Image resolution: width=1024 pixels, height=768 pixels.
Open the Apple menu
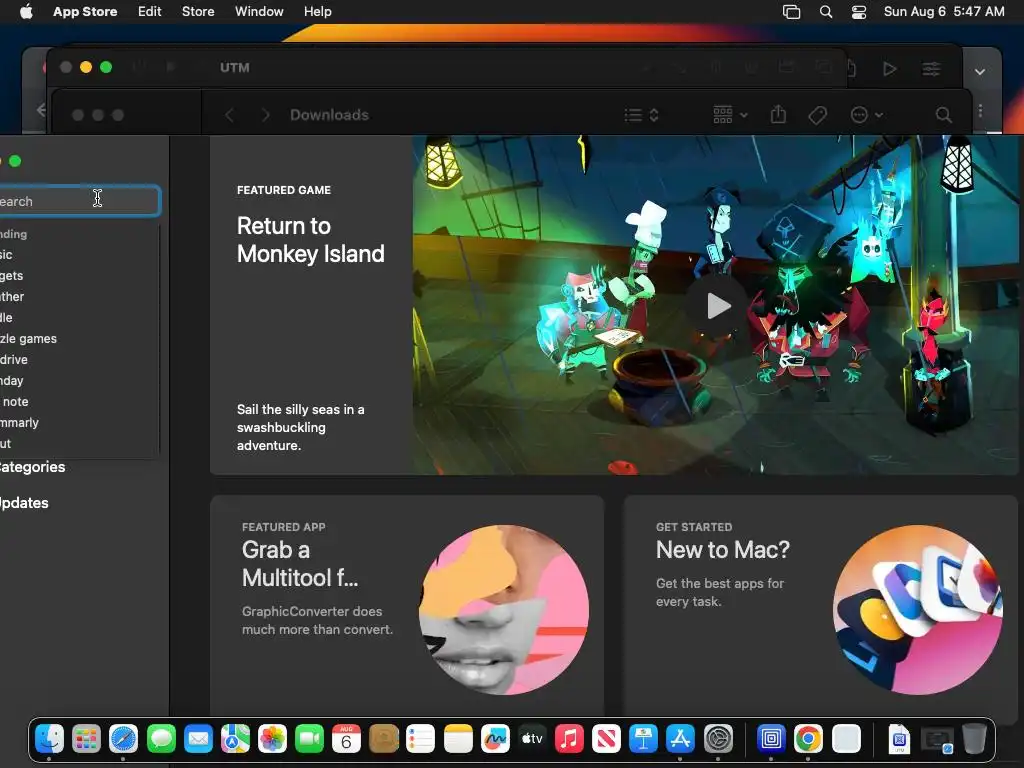coord(26,12)
